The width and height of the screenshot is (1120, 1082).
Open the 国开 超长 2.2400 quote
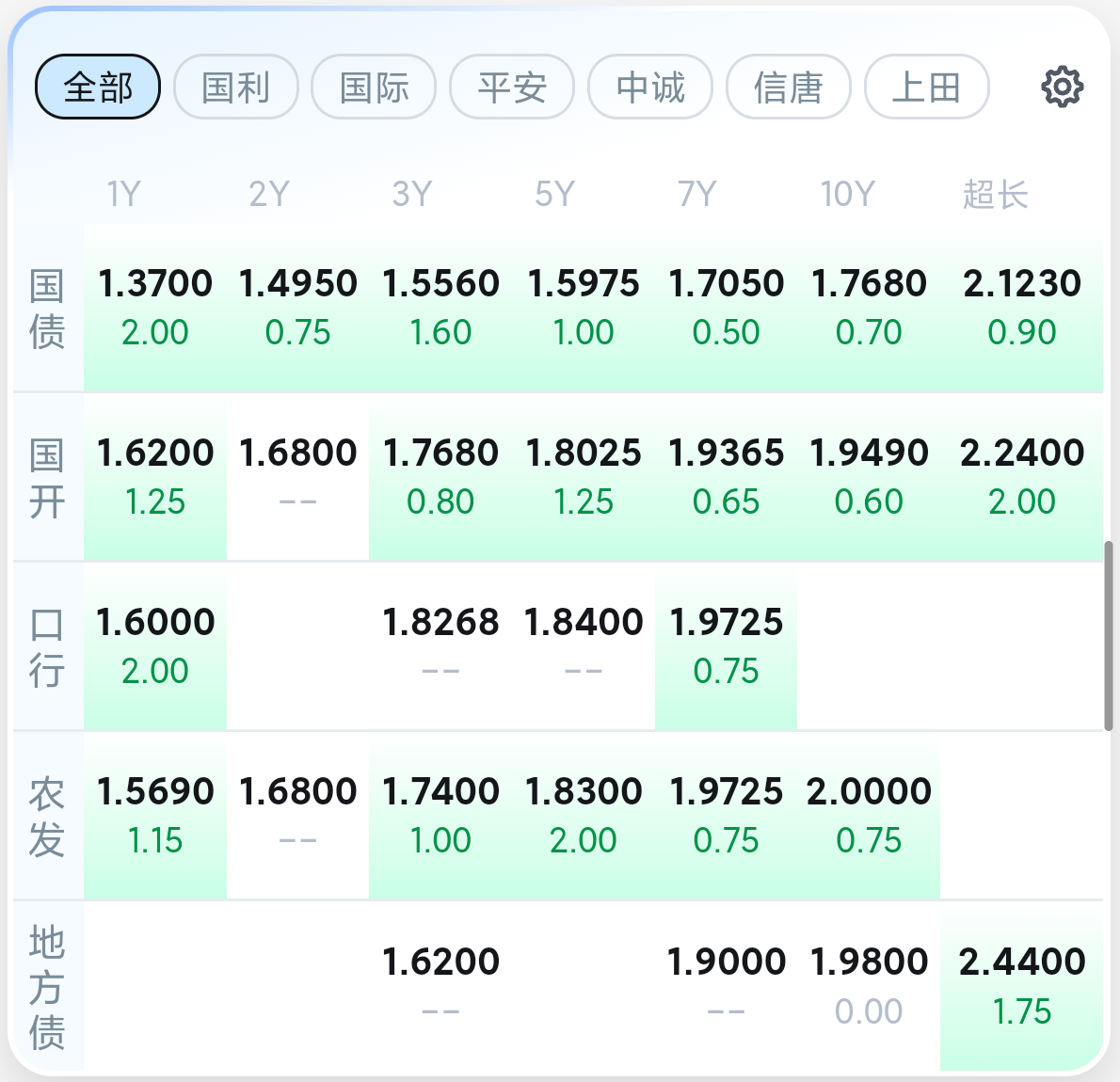1022,476
